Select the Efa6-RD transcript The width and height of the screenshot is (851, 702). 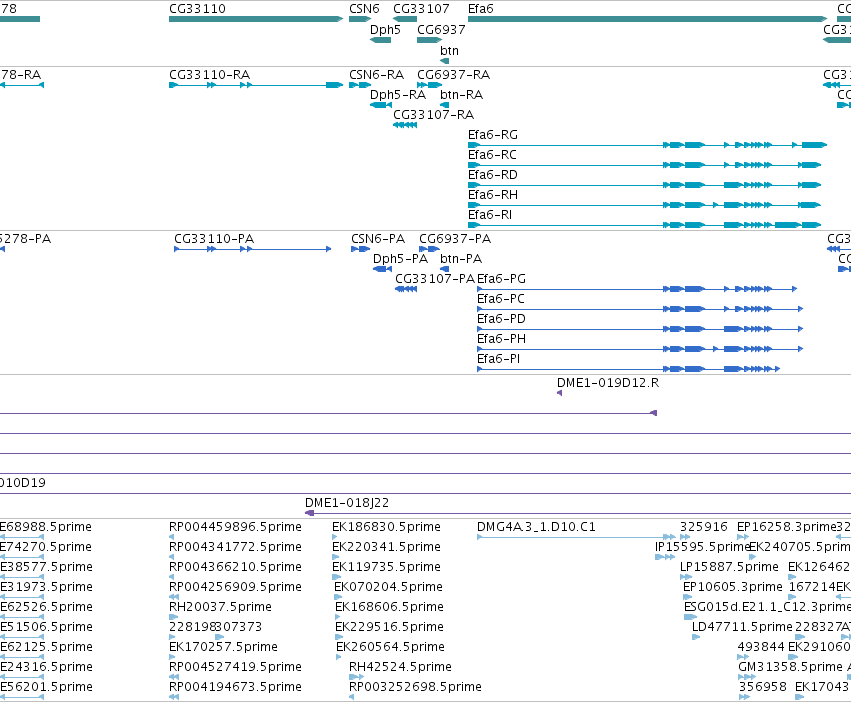coord(644,185)
